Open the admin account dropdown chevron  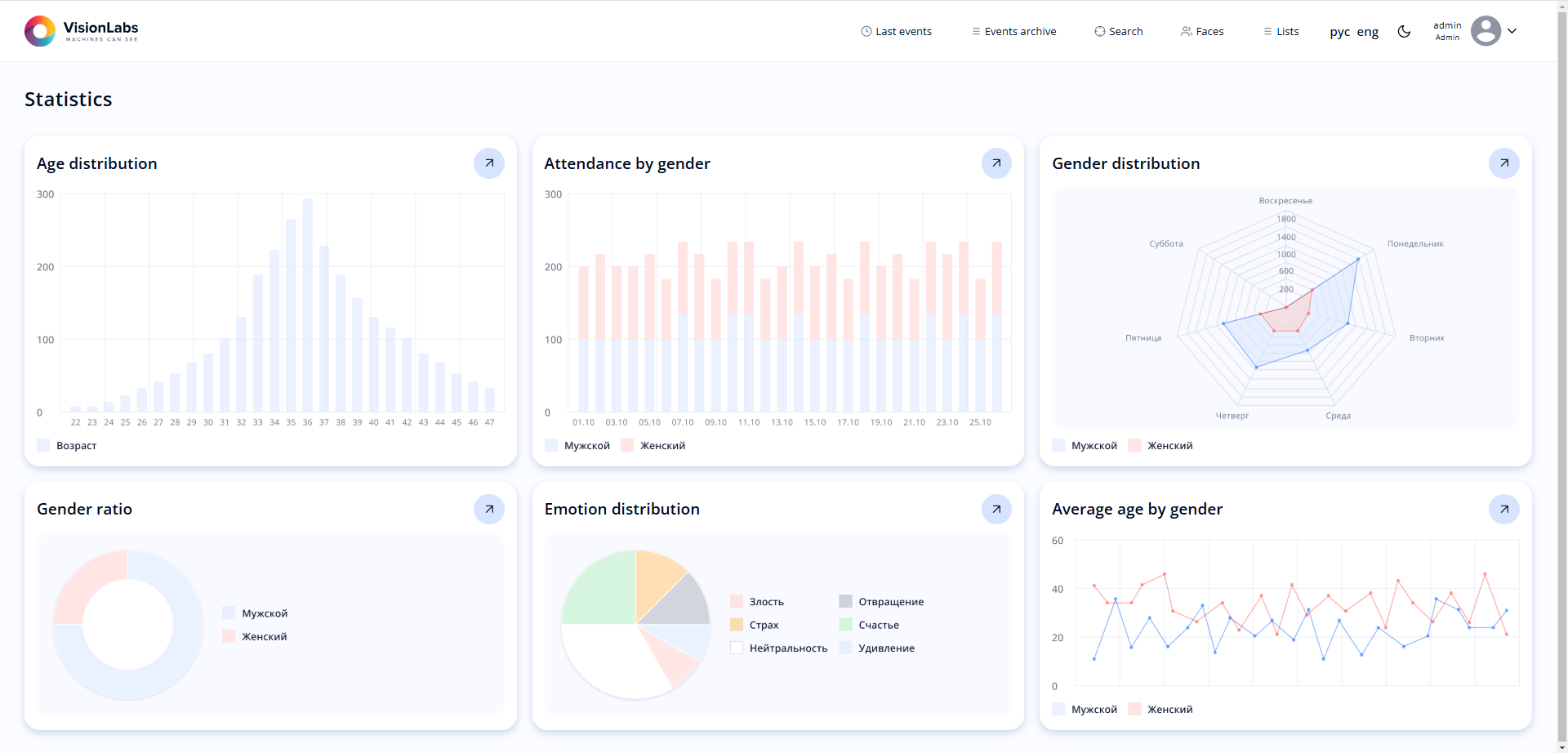(x=1512, y=31)
